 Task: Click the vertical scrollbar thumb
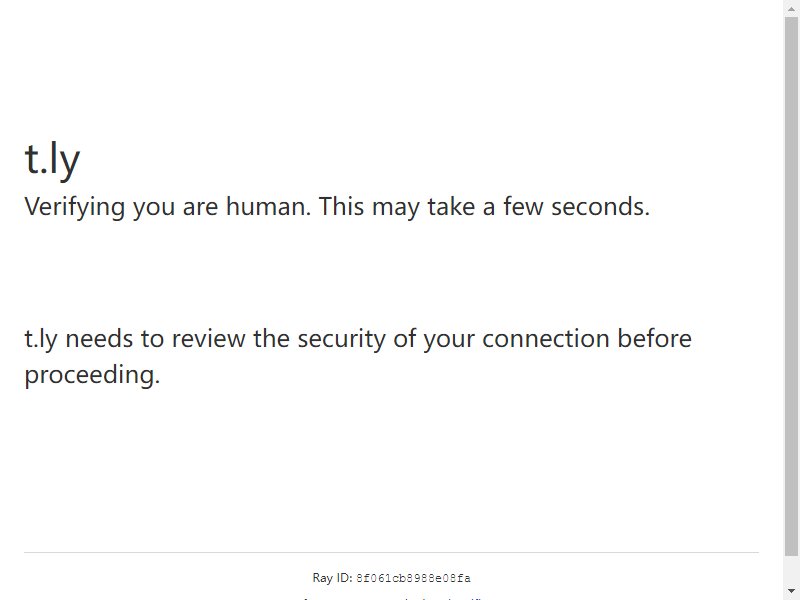(x=791, y=286)
